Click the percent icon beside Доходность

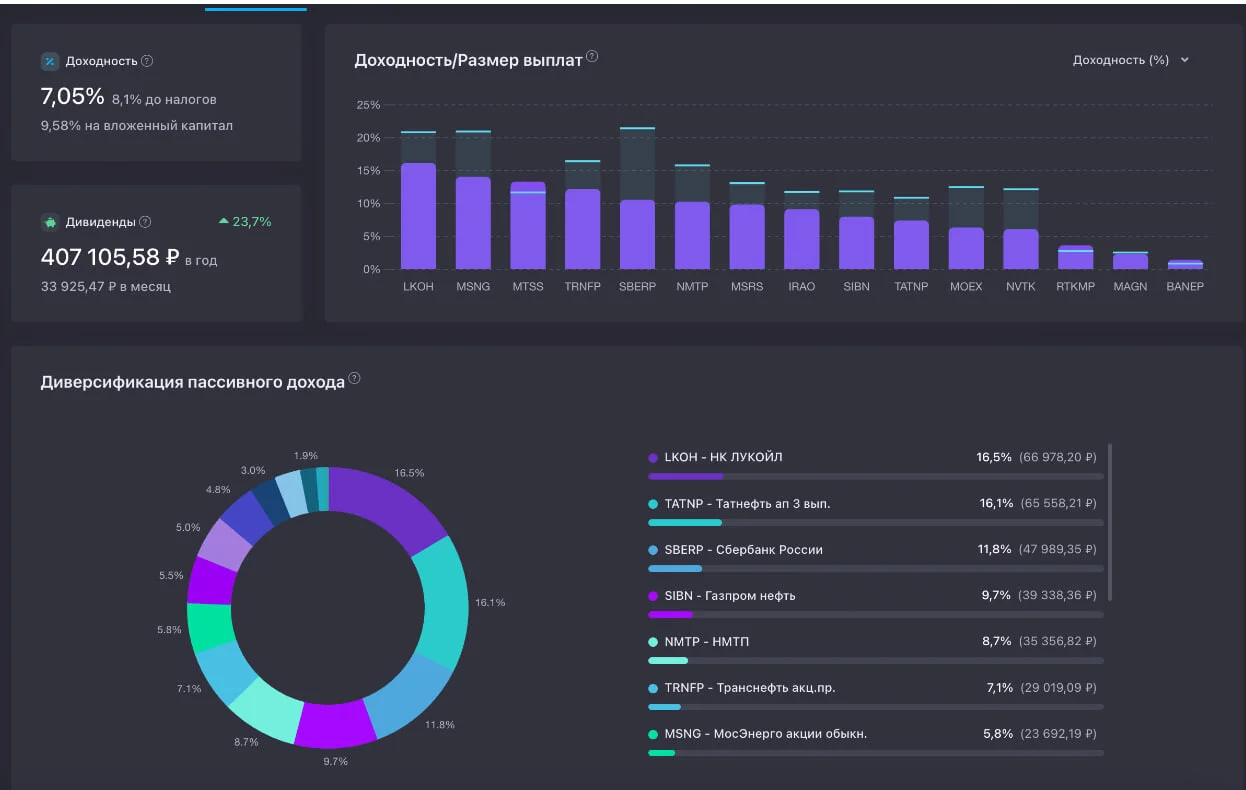[49, 61]
